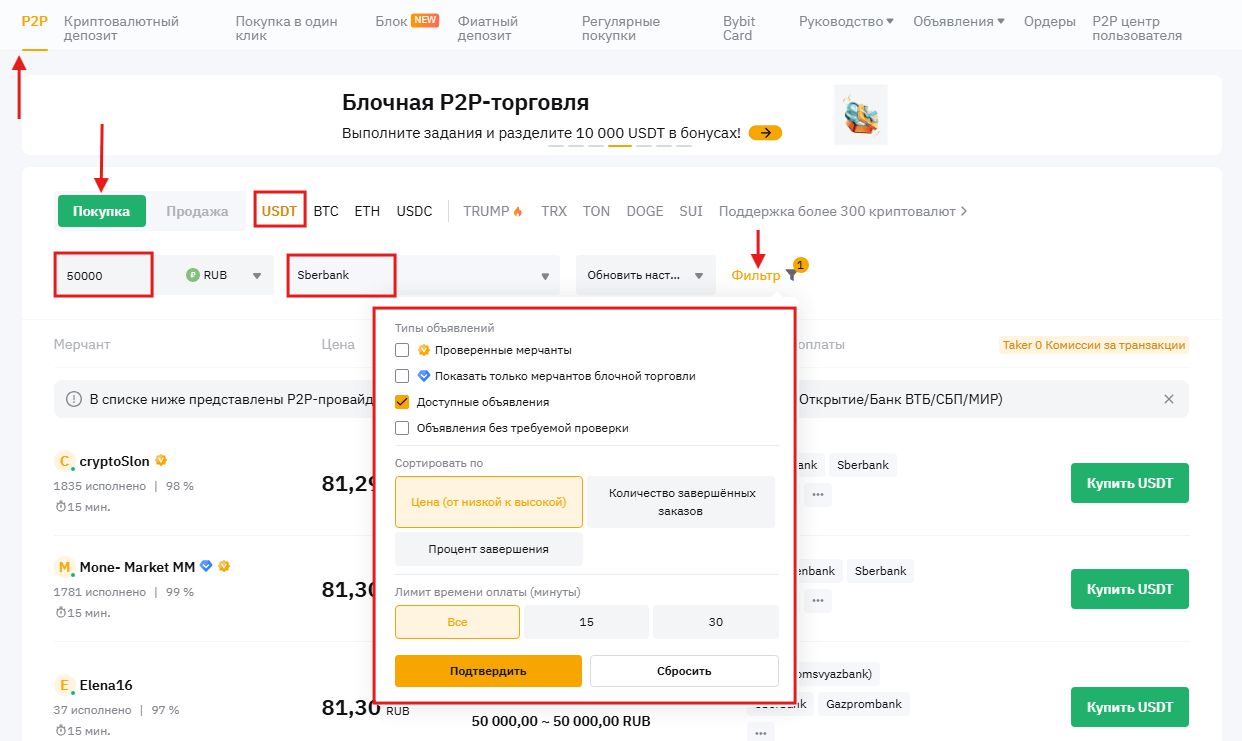Open the Sberbank payment method dropdown
Image resolution: width=1242 pixels, height=741 pixels.
point(544,276)
